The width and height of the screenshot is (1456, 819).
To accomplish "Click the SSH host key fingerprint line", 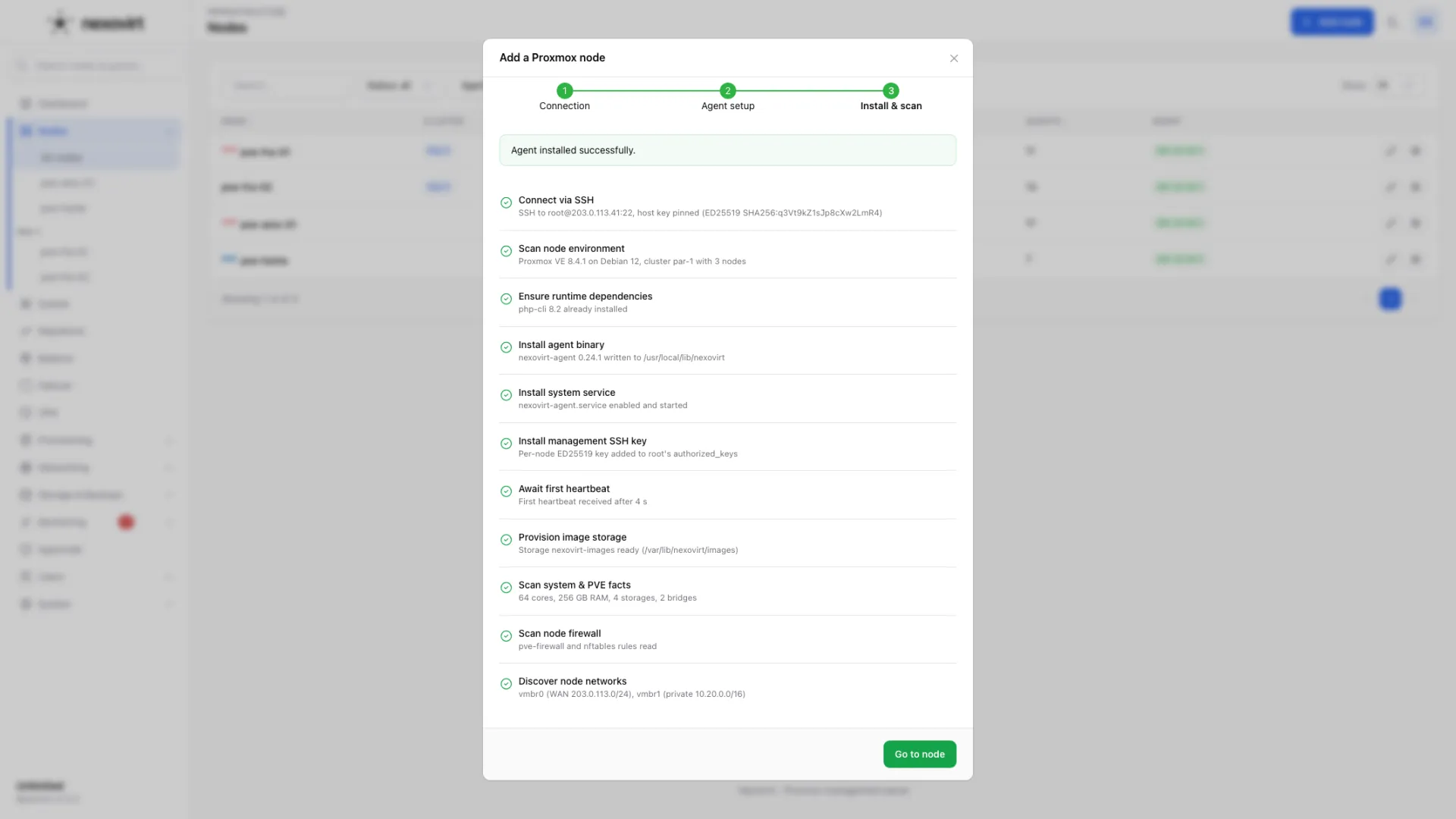I will pos(700,213).
